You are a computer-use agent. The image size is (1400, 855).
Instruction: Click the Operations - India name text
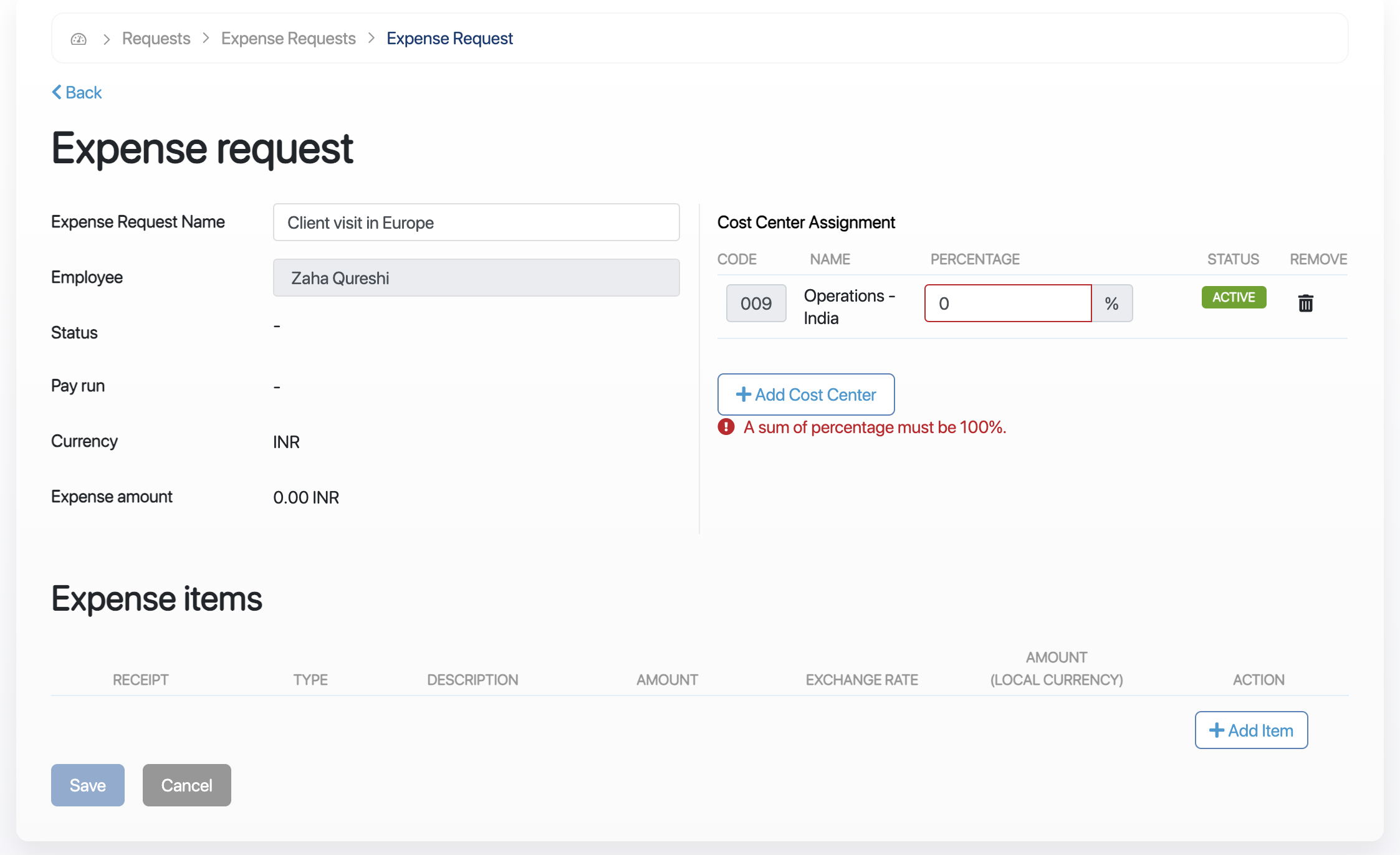[849, 307]
